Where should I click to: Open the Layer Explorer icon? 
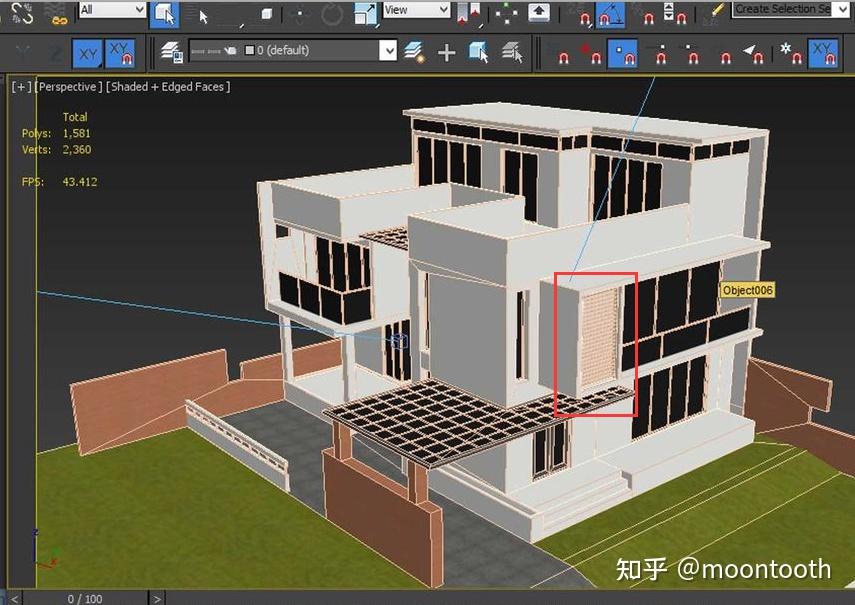coord(172,50)
